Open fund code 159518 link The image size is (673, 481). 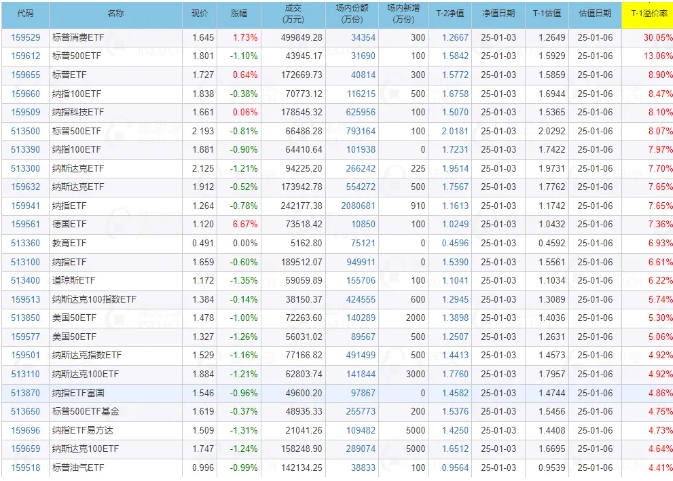[25, 468]
